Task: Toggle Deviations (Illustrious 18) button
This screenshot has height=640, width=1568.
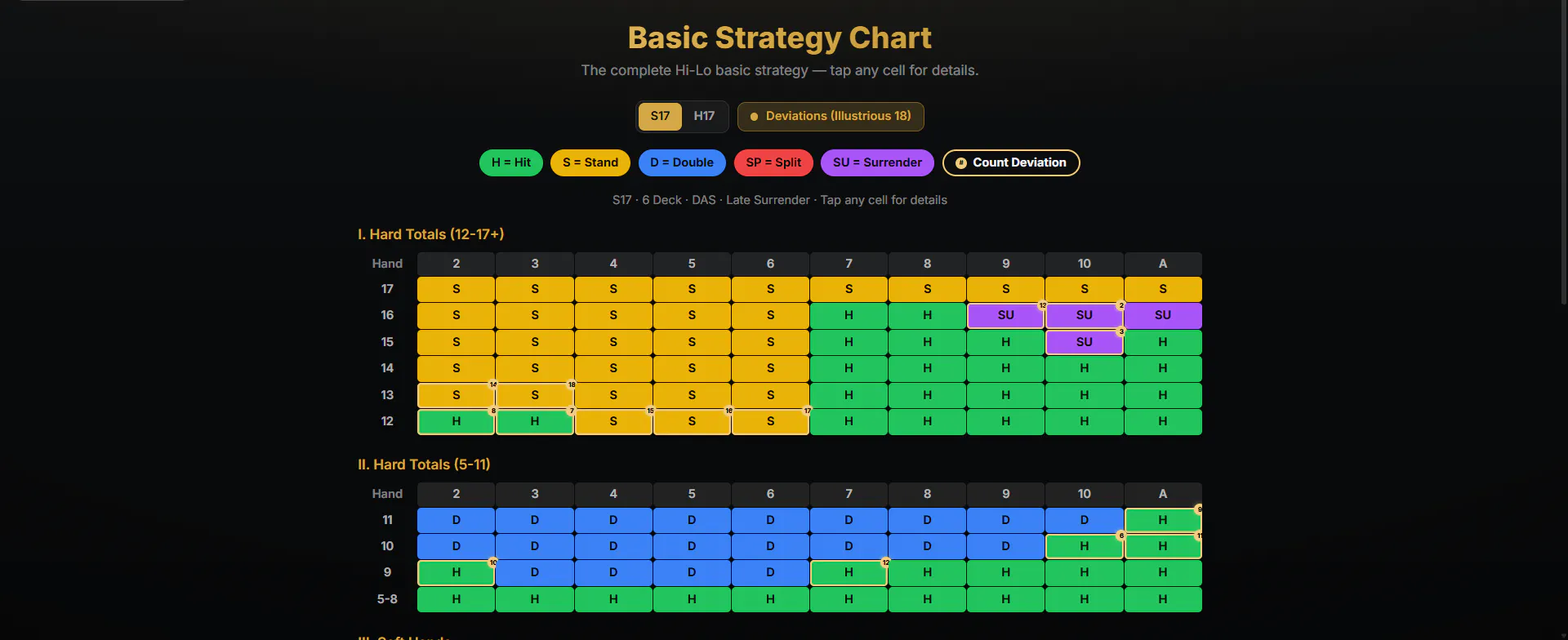Action: [831, 116]
